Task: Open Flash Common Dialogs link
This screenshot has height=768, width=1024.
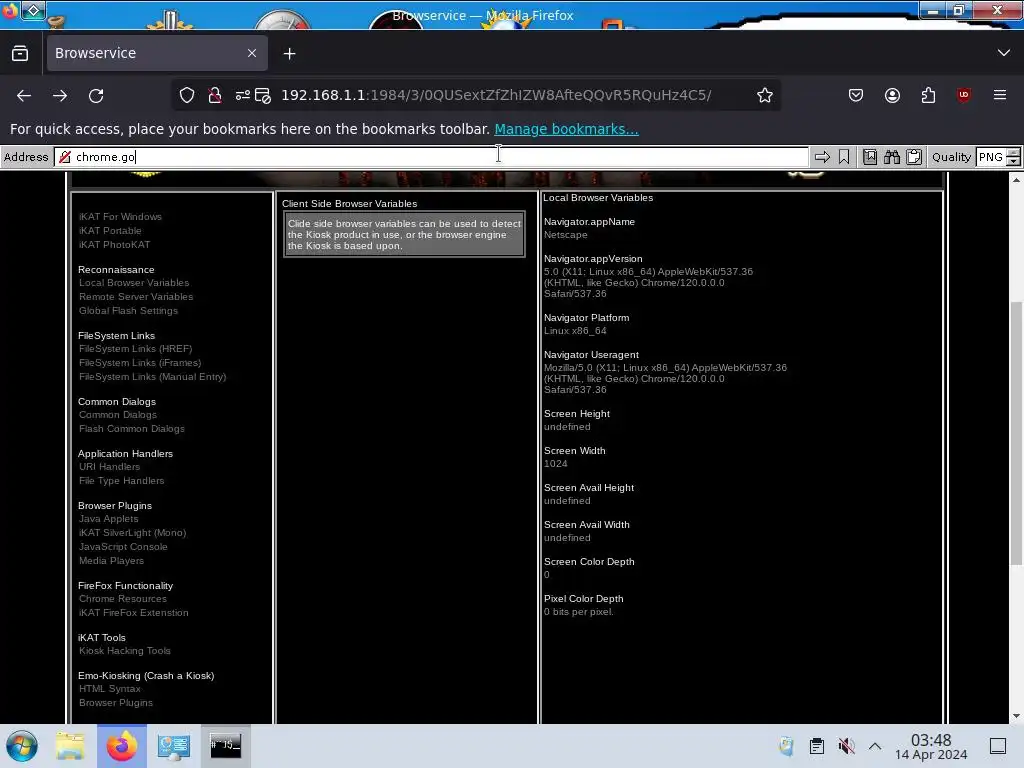Action: (x=132, y=429)
